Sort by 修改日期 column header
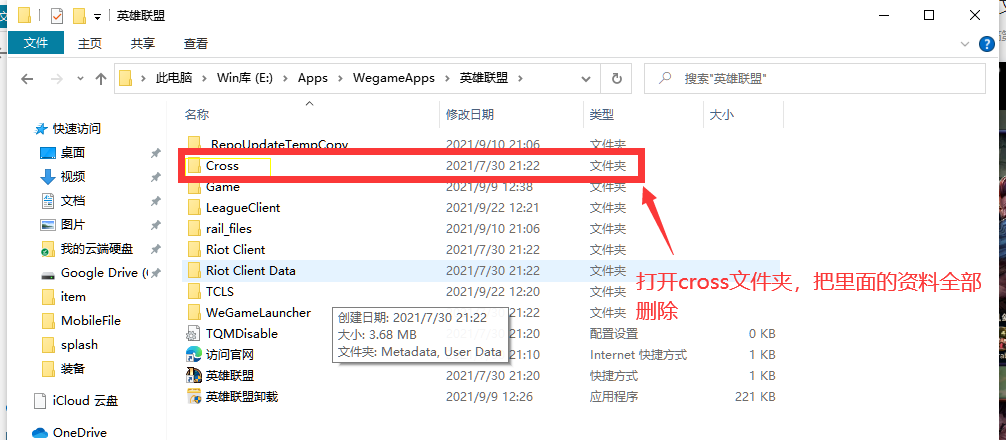The height and width of the screenshot is (440, 1006). click(470, 115)
